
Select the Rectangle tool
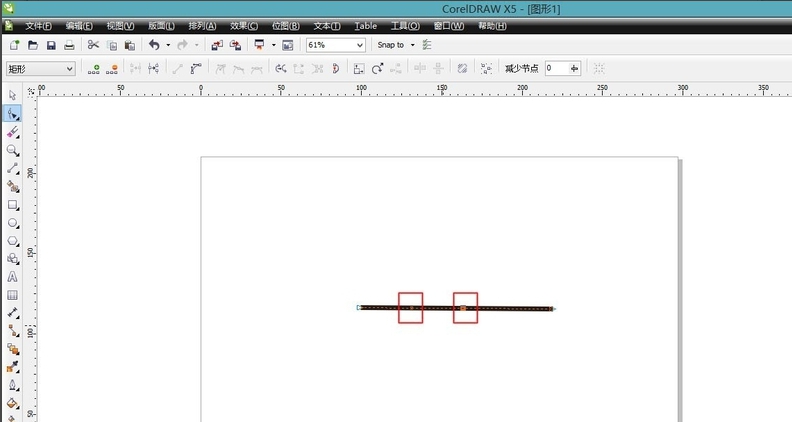[13, 205]
